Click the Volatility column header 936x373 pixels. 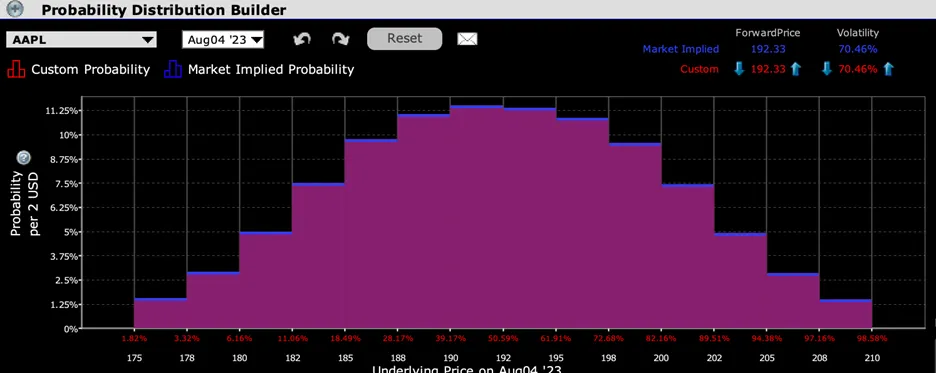[x=858, y=33]
